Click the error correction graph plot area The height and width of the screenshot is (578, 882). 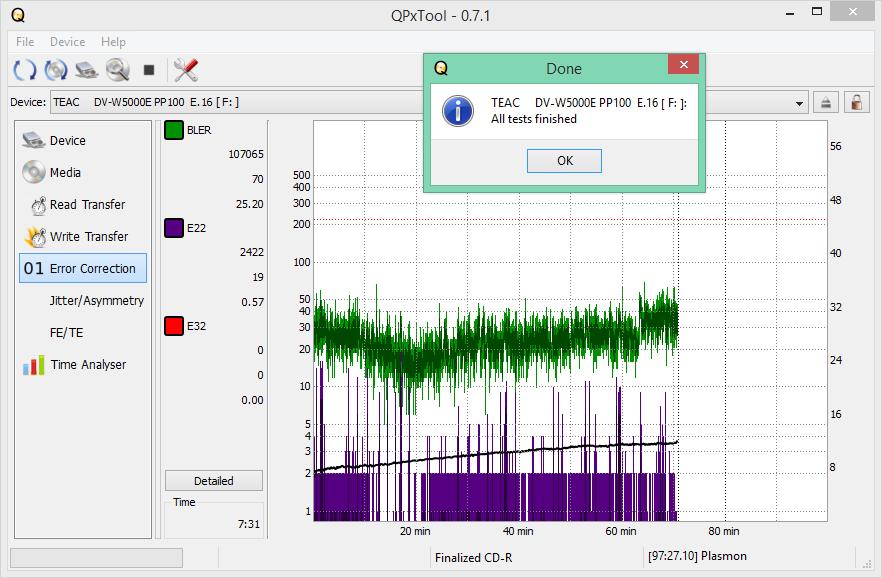tap(570, 321)
